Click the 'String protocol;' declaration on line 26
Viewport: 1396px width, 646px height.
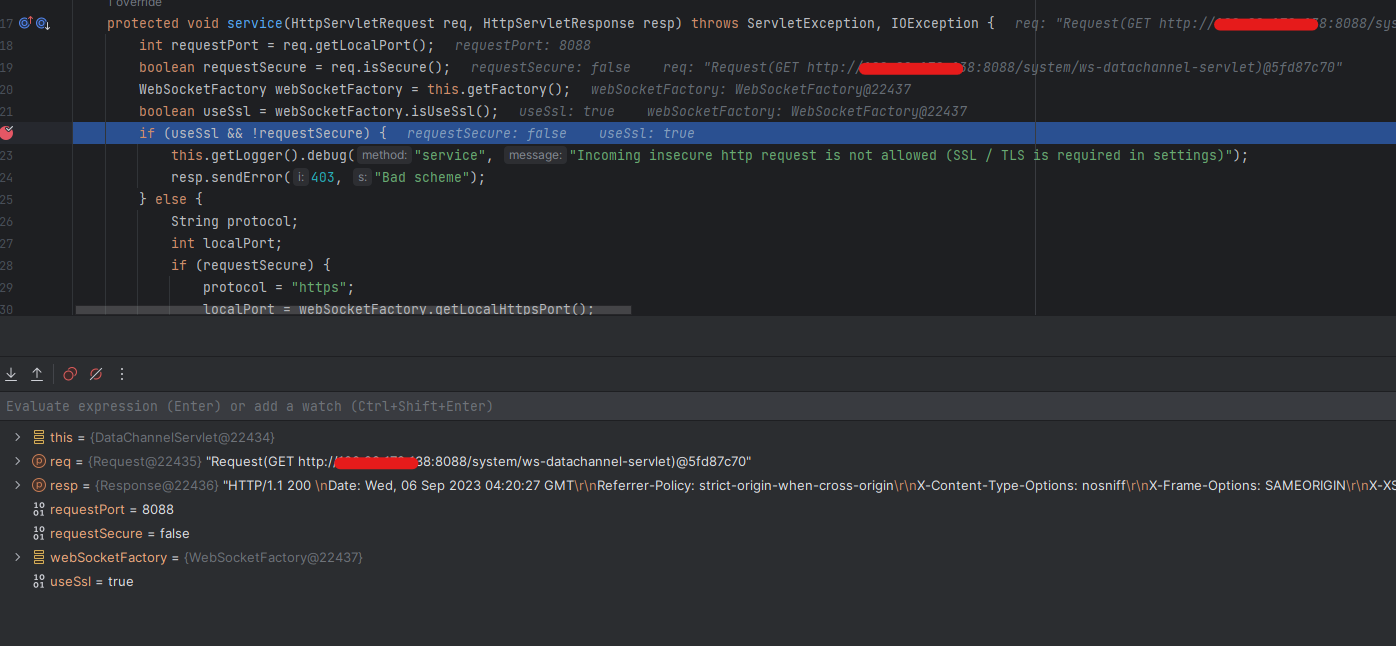(x=235, y=221)
